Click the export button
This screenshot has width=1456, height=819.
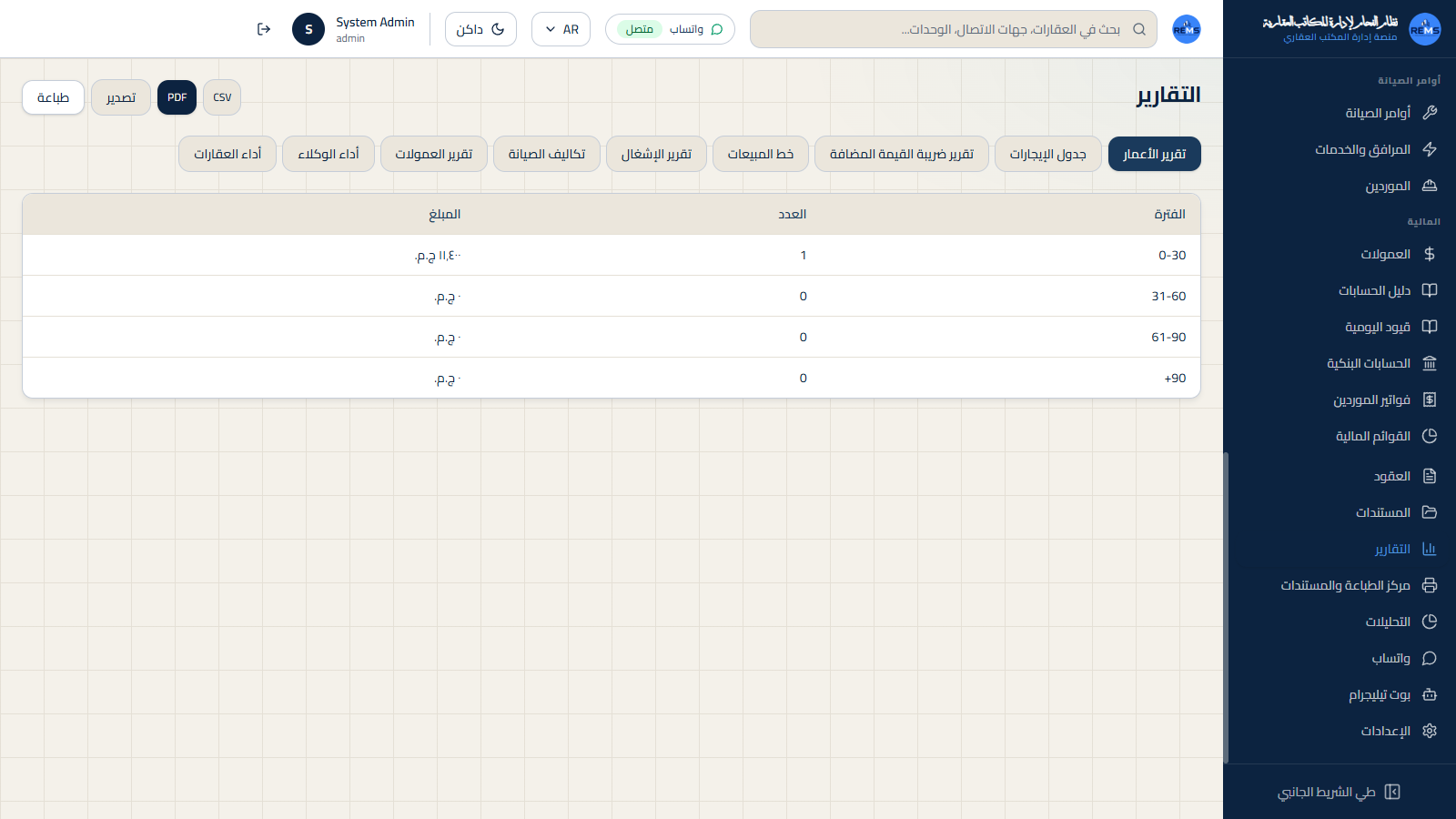pyautogui.click(x=121, y=97)
